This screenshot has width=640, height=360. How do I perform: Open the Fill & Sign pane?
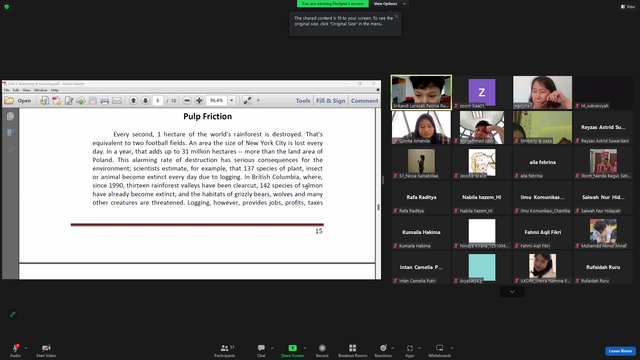point(331,100)
